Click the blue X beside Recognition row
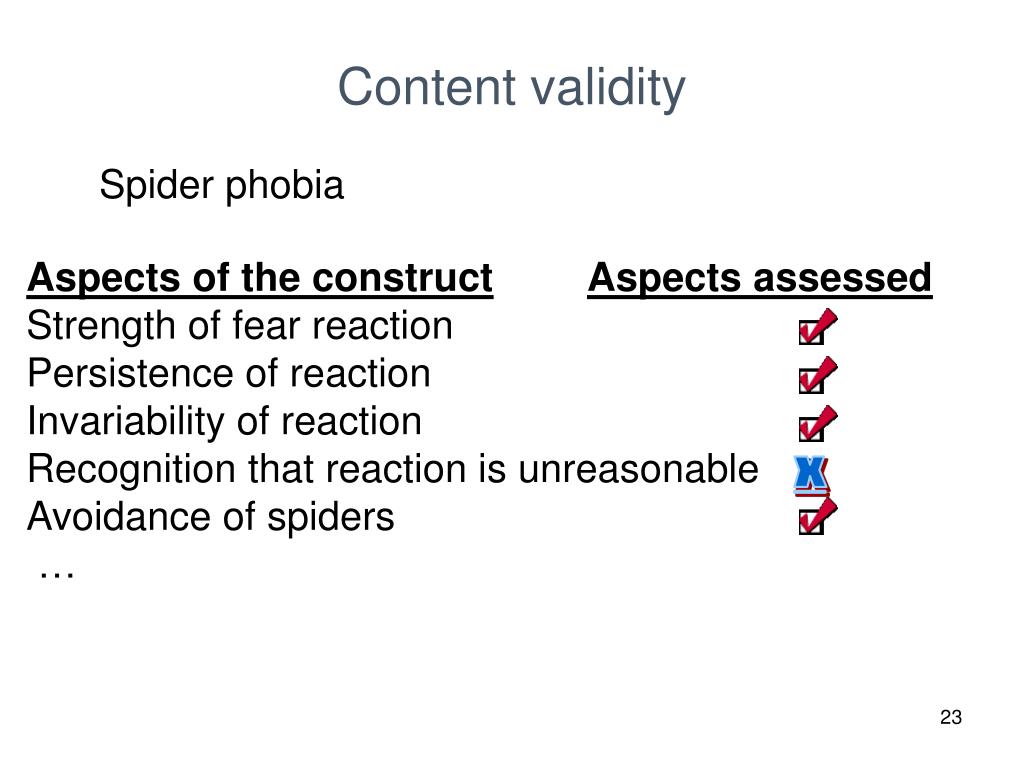 point(811,475)
